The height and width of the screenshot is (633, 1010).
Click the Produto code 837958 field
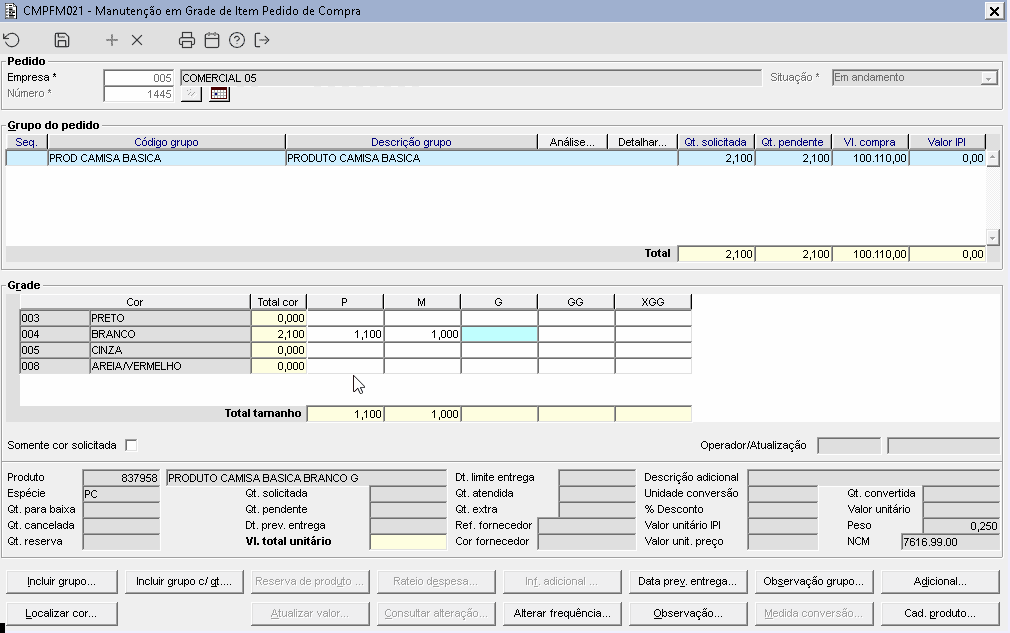(x=121, y=478)
